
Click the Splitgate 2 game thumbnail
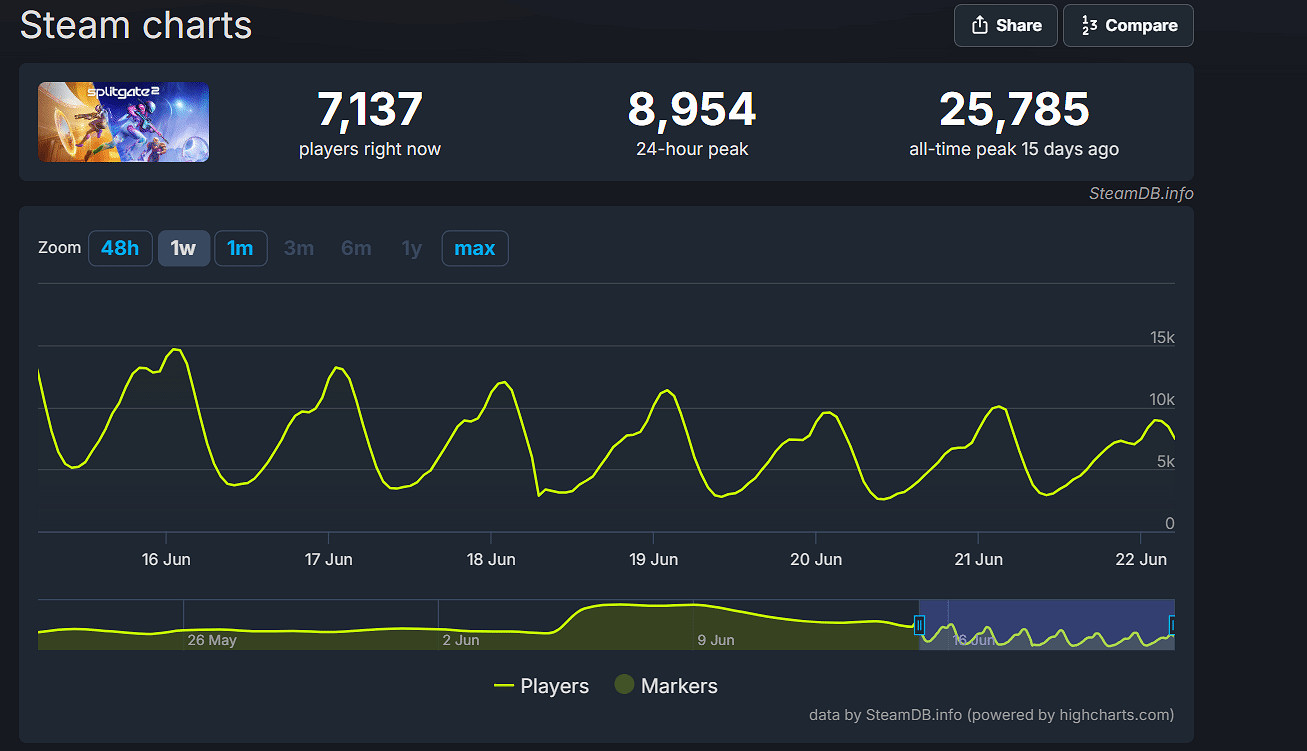pyautogui.click(x=124, y=122)
